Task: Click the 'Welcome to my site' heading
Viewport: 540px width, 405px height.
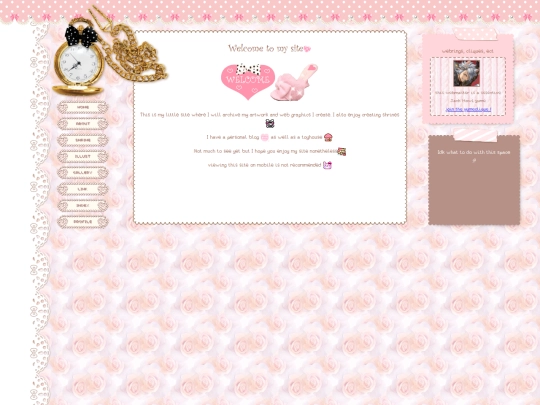Action: (x=266, y=49)
